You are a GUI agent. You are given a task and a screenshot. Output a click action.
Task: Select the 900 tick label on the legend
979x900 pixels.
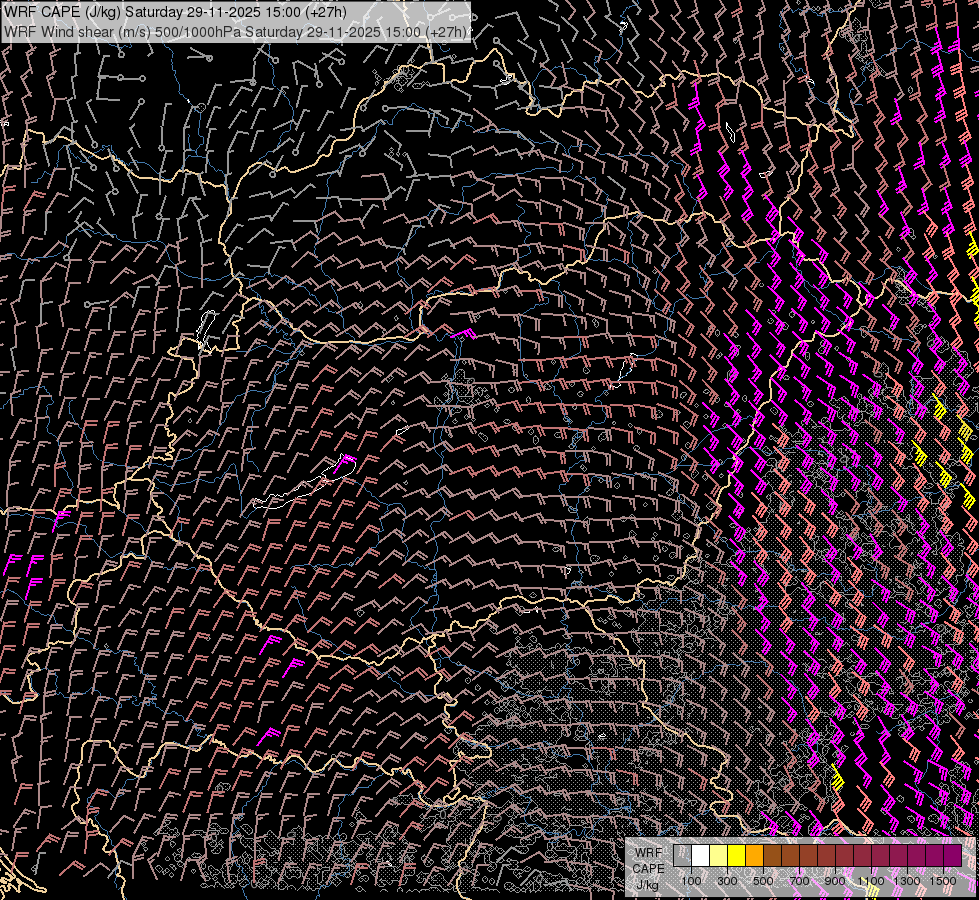pos(835,881)
